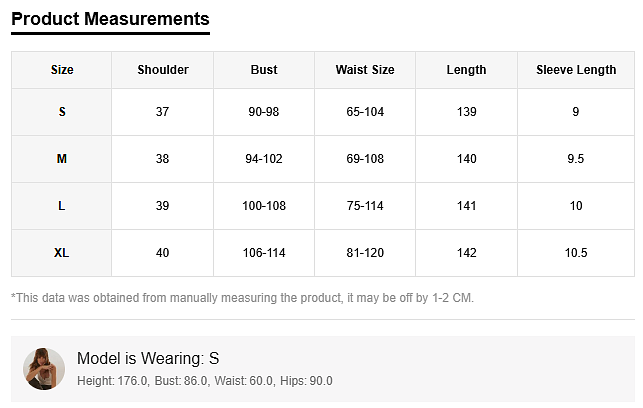The image size is (643, 408).
Task: Click the Bust column header
Action: pyautogui.click(x=264, y=70)
